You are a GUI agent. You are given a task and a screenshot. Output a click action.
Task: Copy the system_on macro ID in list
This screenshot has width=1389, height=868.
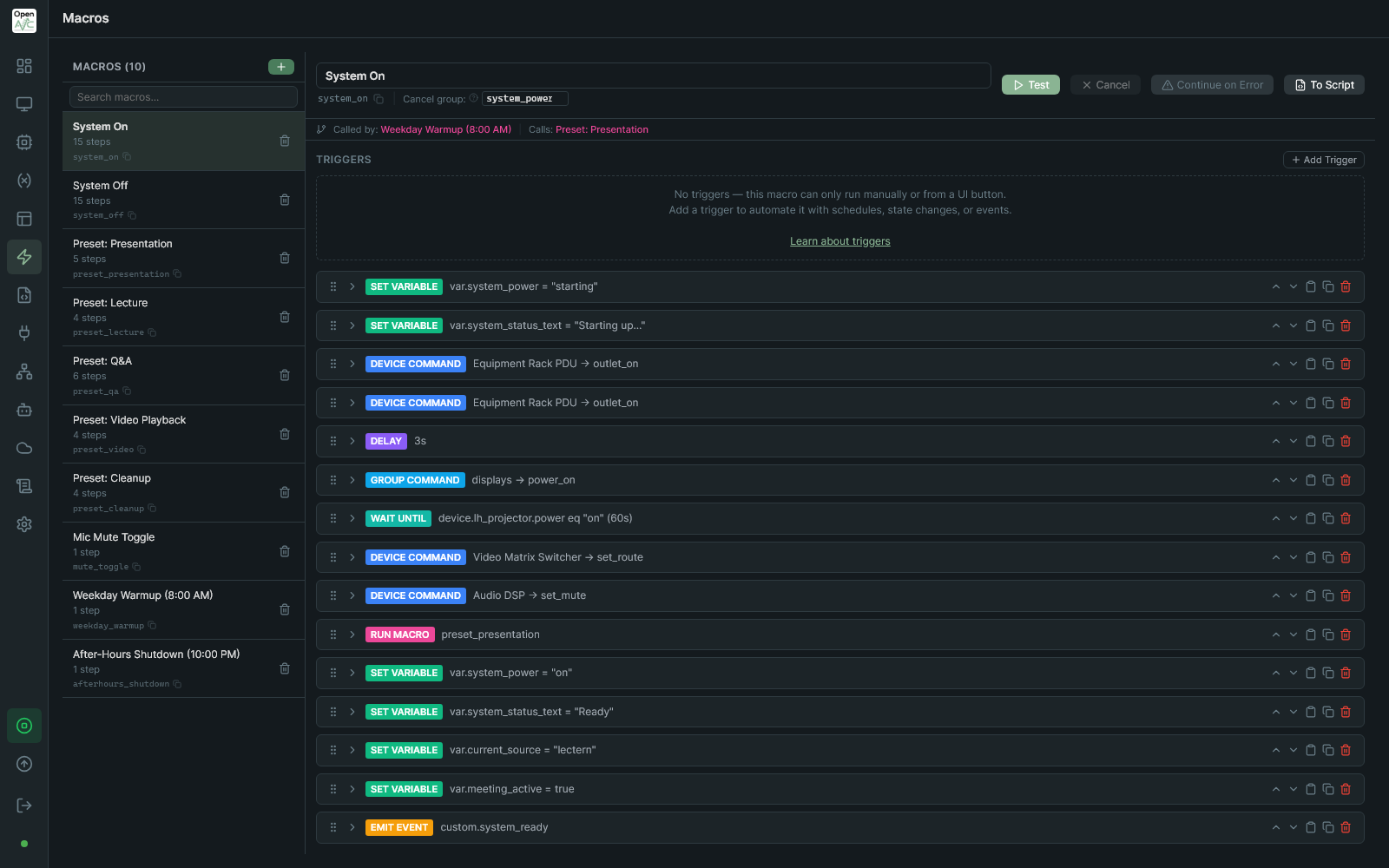click(x=127, y=157)
